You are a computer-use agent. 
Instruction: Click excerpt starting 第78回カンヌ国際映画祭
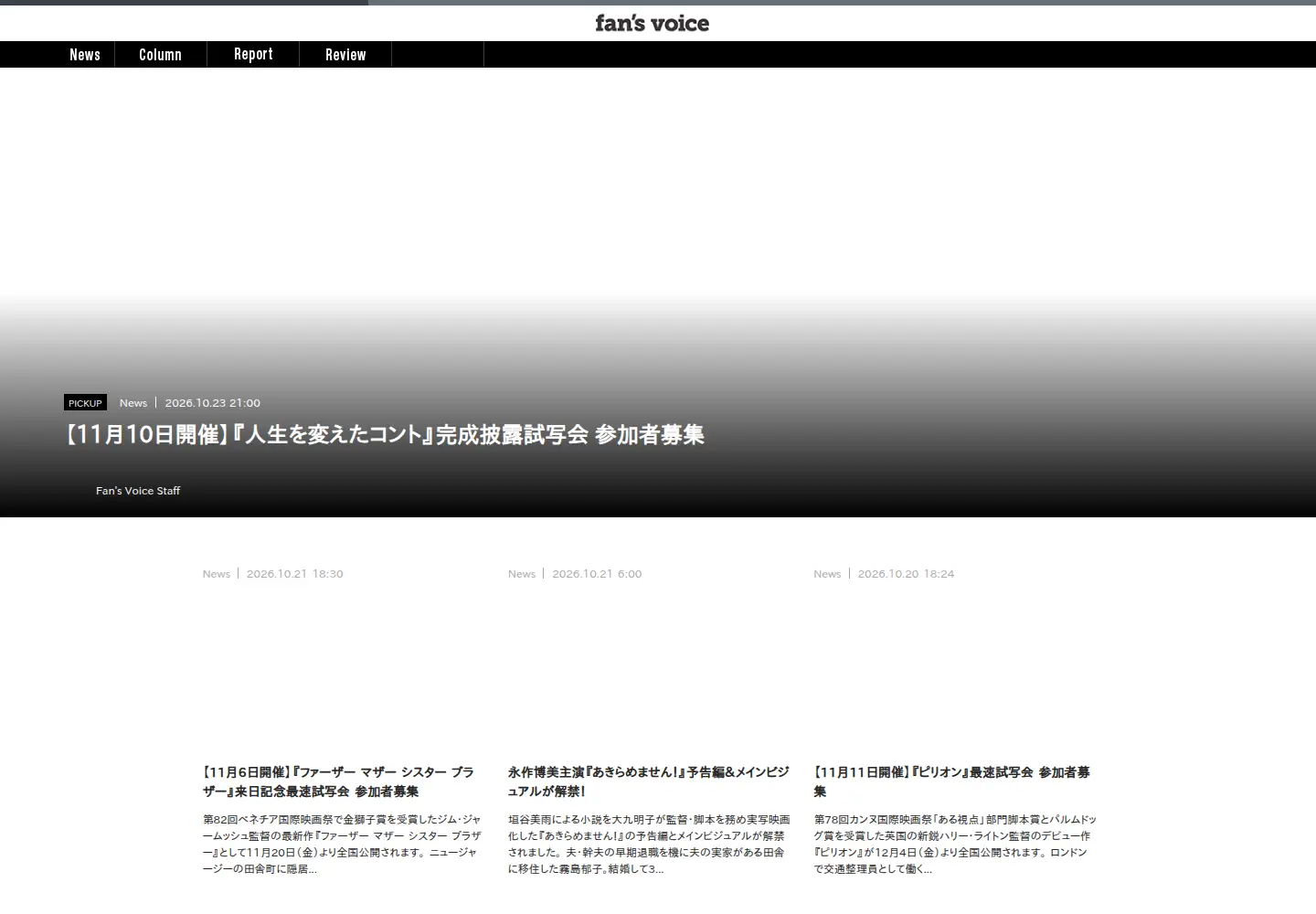955,845
